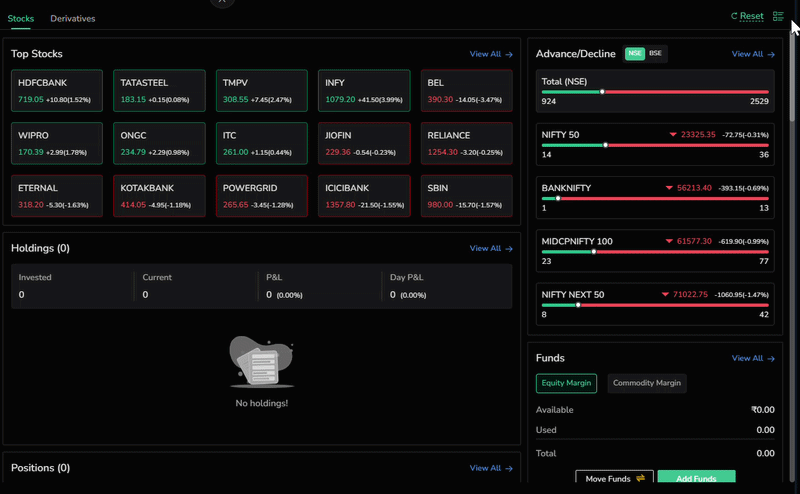
Task: Open View All for Funds
Action: 753,358
